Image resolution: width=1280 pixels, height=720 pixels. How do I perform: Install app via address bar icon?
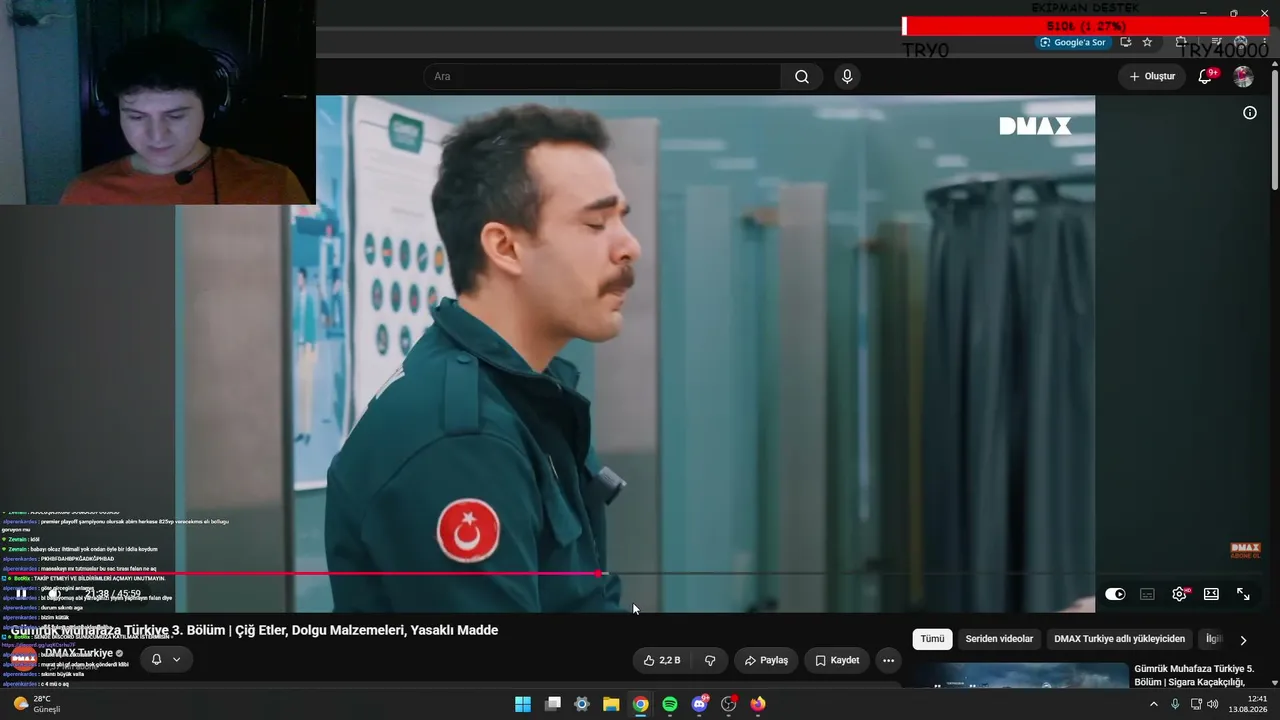(x=1125, y=42)
